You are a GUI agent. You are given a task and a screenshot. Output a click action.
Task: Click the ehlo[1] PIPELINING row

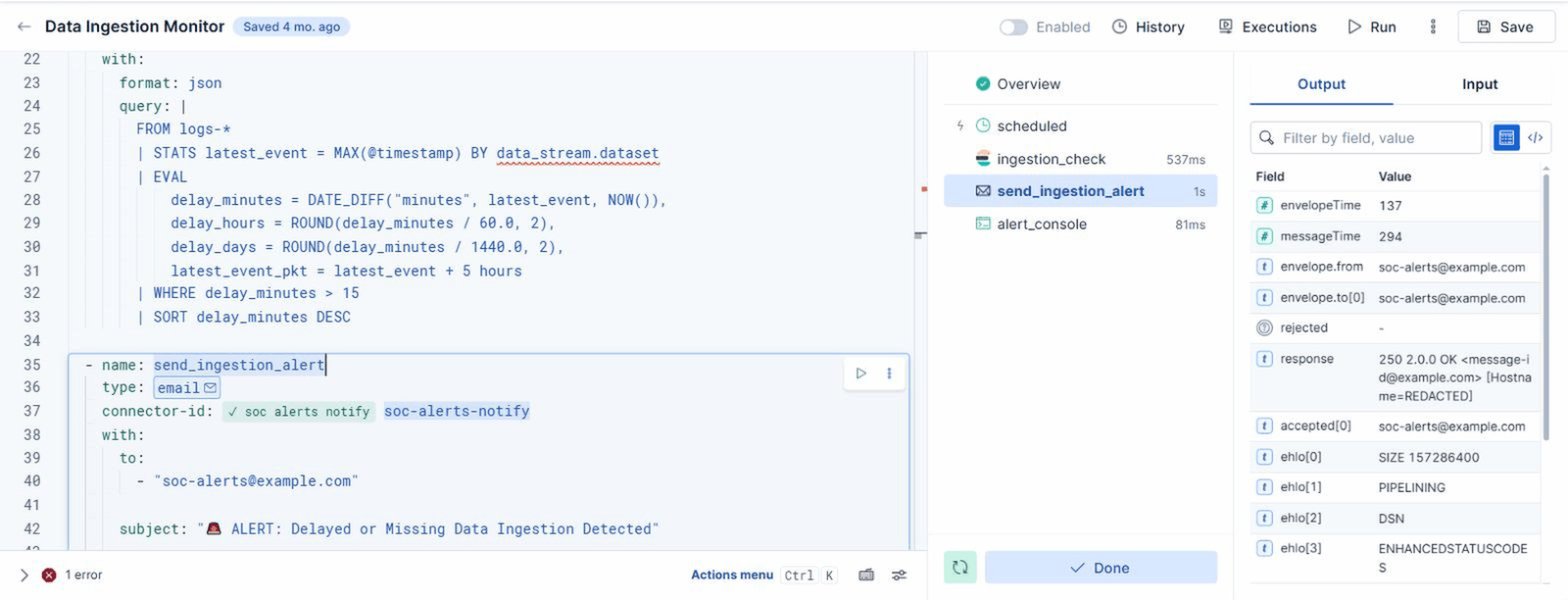pos(1395,487)
